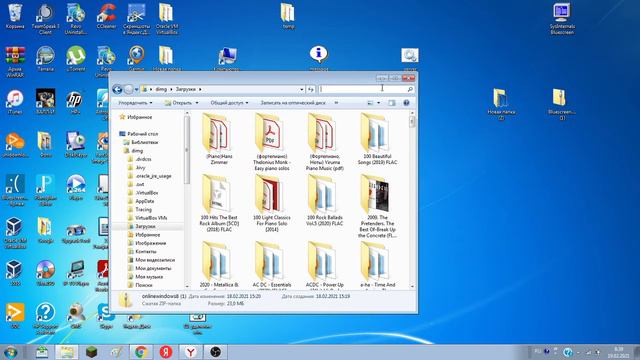
Task: Select 100 Light Classics For Piano folder
Action: [271, 203]
